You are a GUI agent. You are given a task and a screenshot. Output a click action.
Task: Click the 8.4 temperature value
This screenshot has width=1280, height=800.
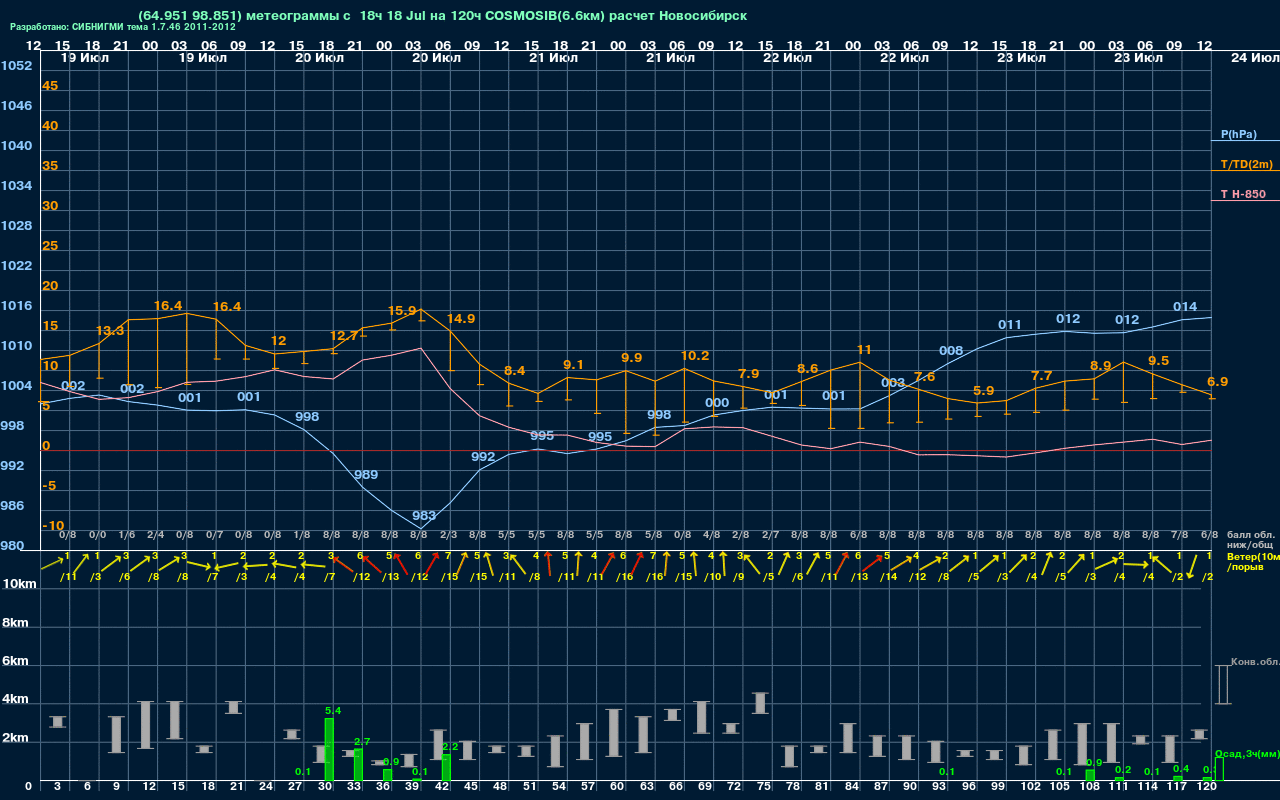[x=515, y=371]
